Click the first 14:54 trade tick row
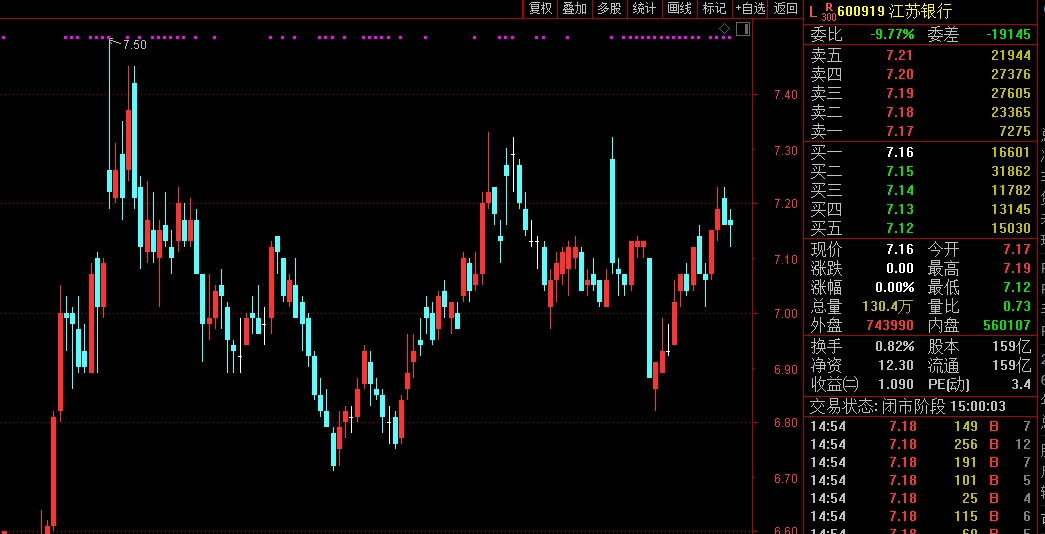1045x534 pixels. pos(921,426)
